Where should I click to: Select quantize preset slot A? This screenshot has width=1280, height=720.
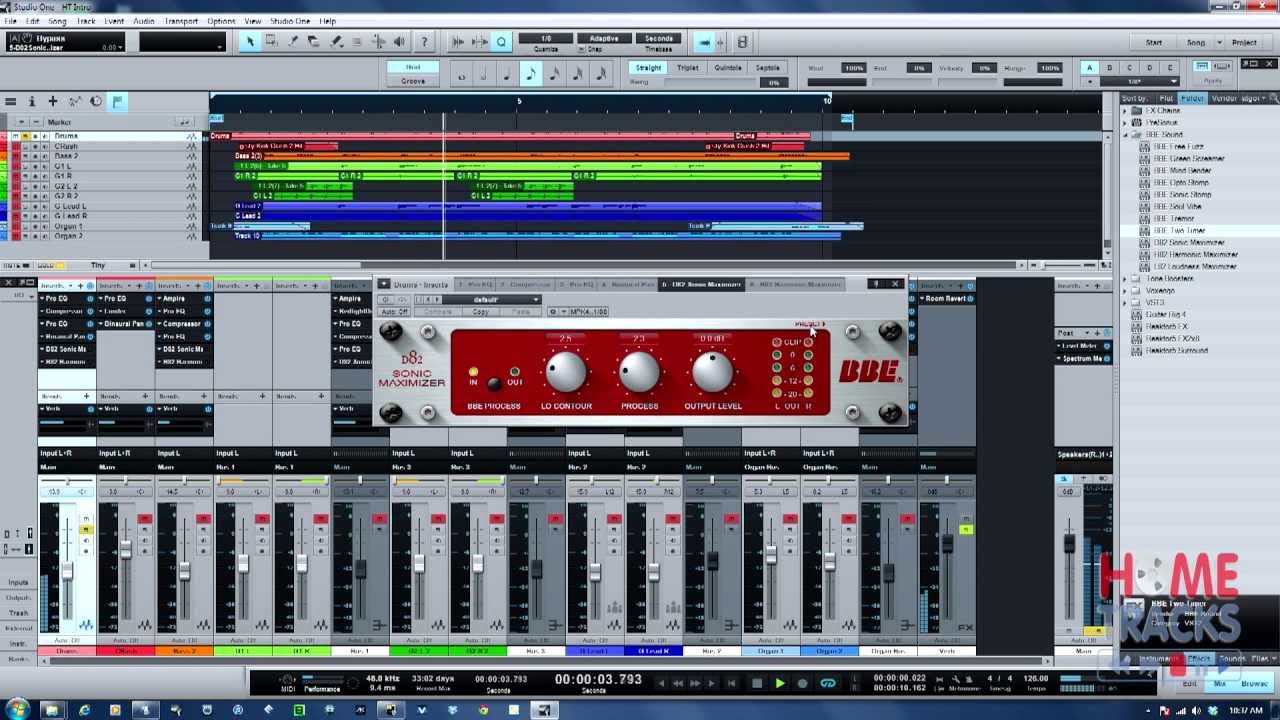tap(1089, 68)
